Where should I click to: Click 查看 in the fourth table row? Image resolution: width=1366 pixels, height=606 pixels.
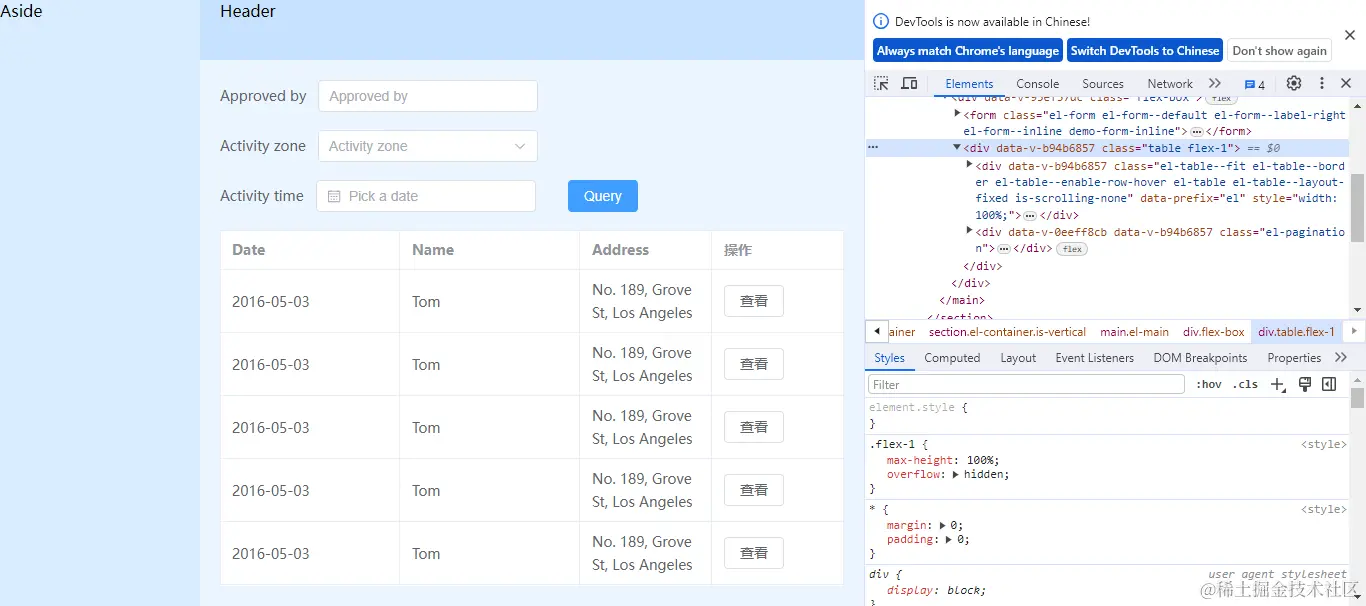pos(754,490)
